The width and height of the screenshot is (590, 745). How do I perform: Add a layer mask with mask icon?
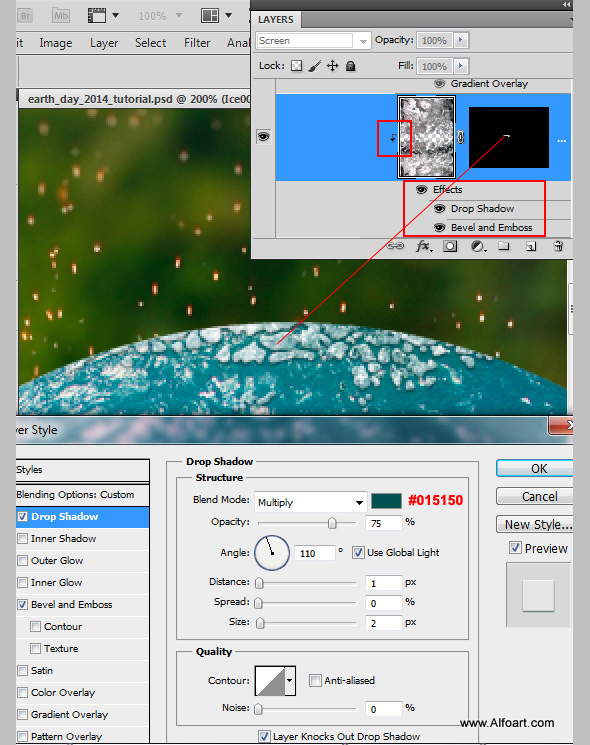[450, 246]
